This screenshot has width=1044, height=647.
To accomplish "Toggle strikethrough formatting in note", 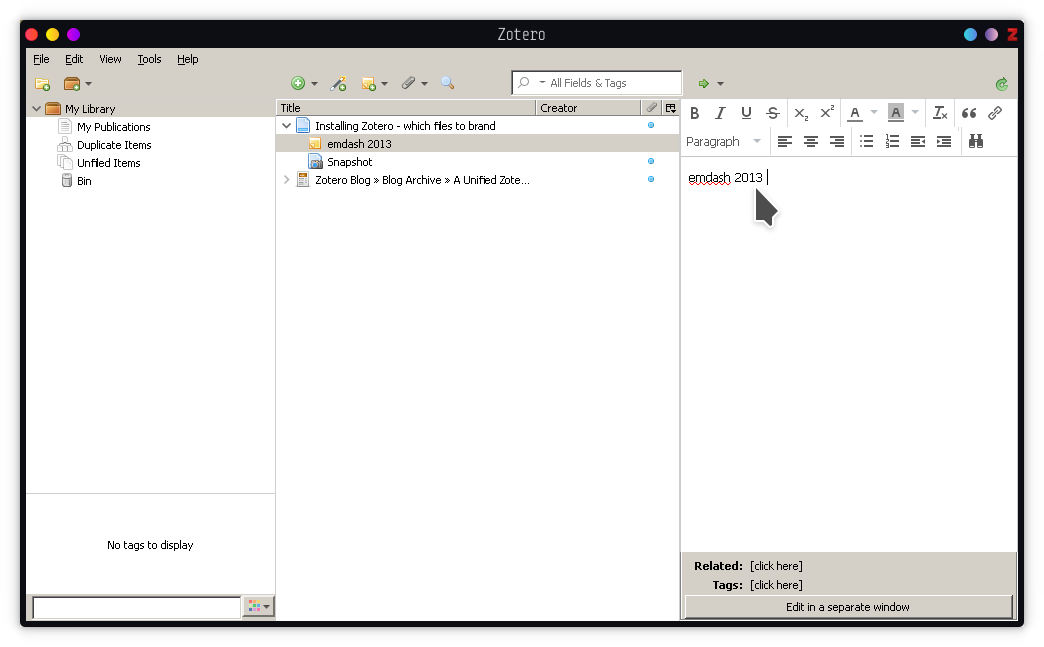I will point(772,113).
